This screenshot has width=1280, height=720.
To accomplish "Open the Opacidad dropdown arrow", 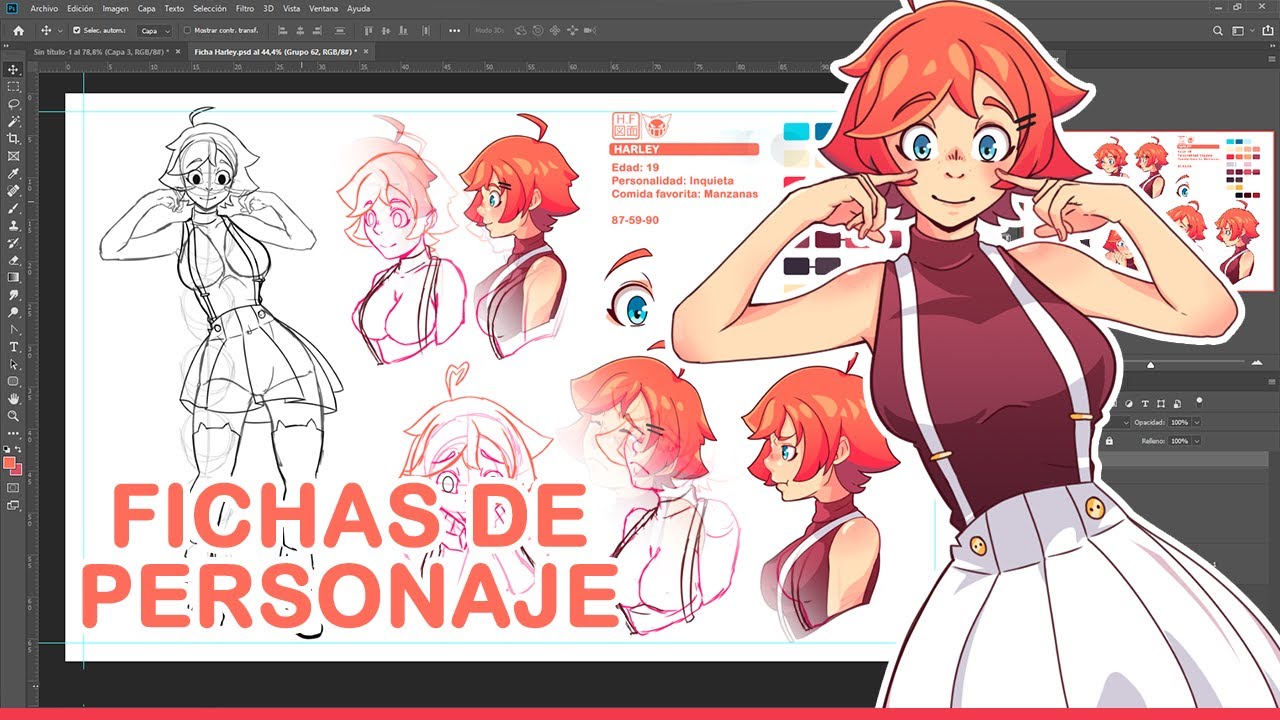I will pyautogui.click(x=1196, y=423).
